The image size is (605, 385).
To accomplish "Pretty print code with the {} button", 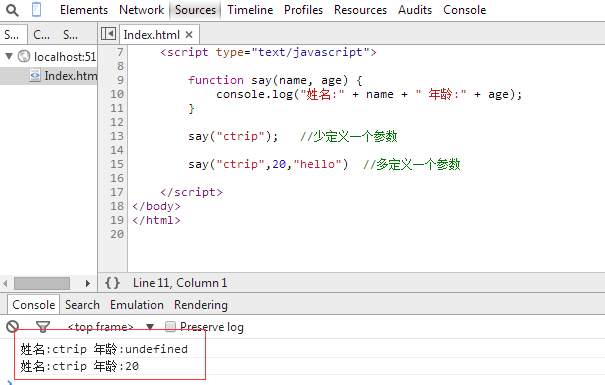I will [112, 283].
